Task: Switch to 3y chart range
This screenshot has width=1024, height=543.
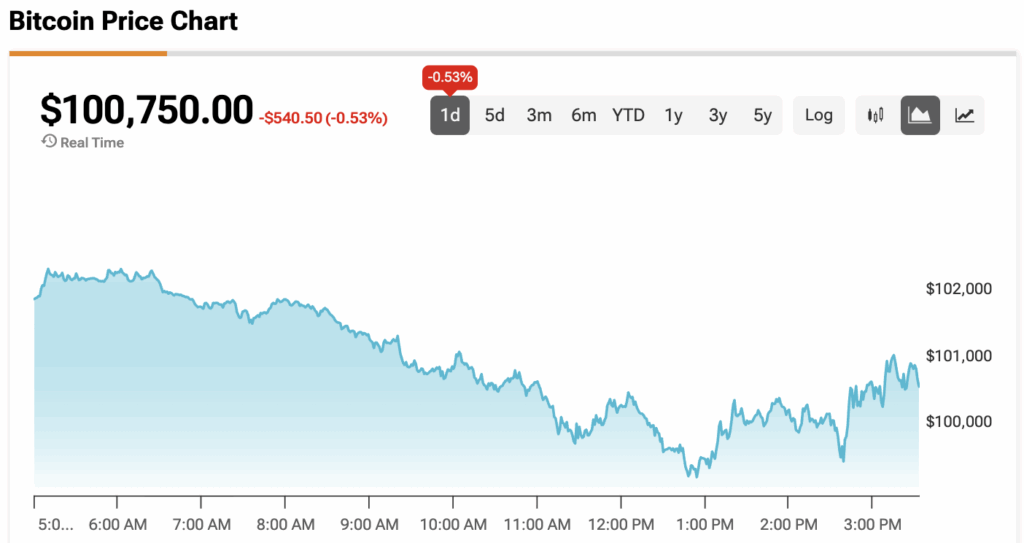Action: [x=718, y=115]
